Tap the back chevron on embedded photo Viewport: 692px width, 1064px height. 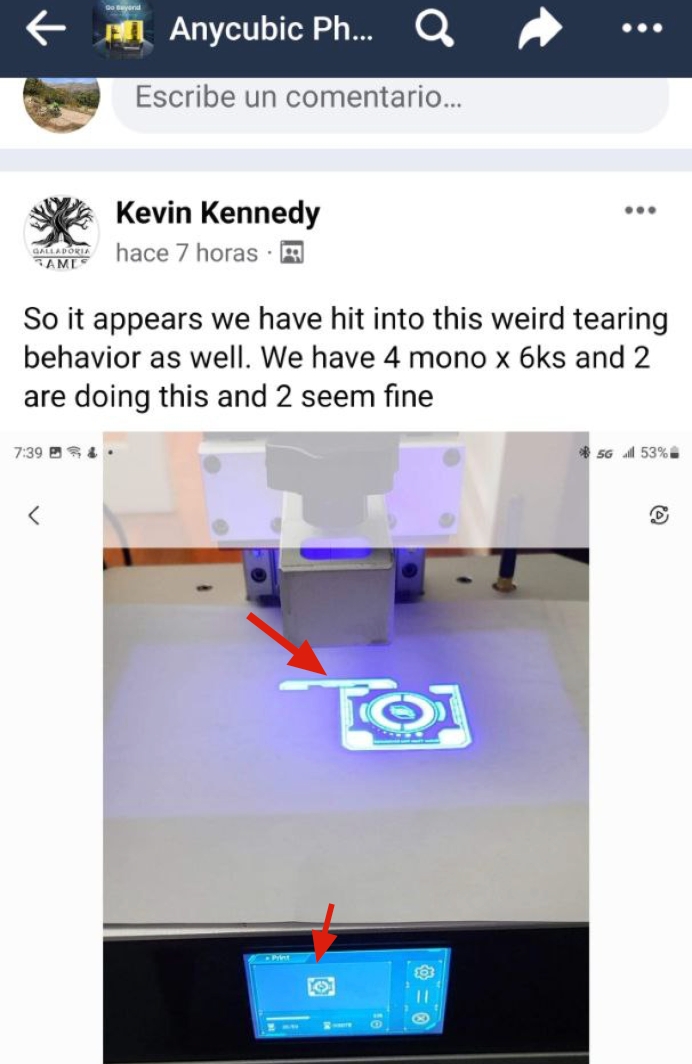coord(34,516)
